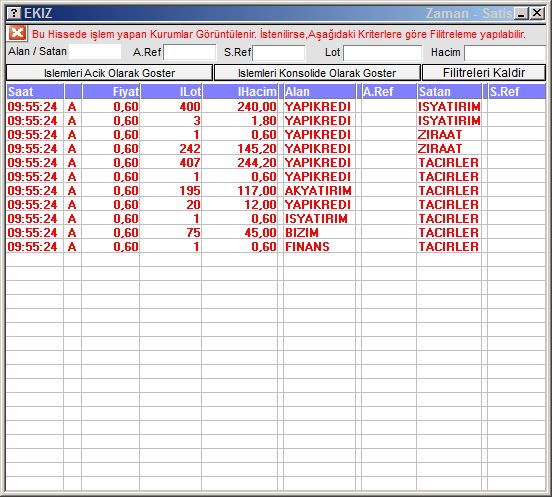Click Islemleri Konsolide Olarak Goster button
Image resolution: width=552 pixels, height=497 pixels.
pyautogui.click(x=317, y=73)
